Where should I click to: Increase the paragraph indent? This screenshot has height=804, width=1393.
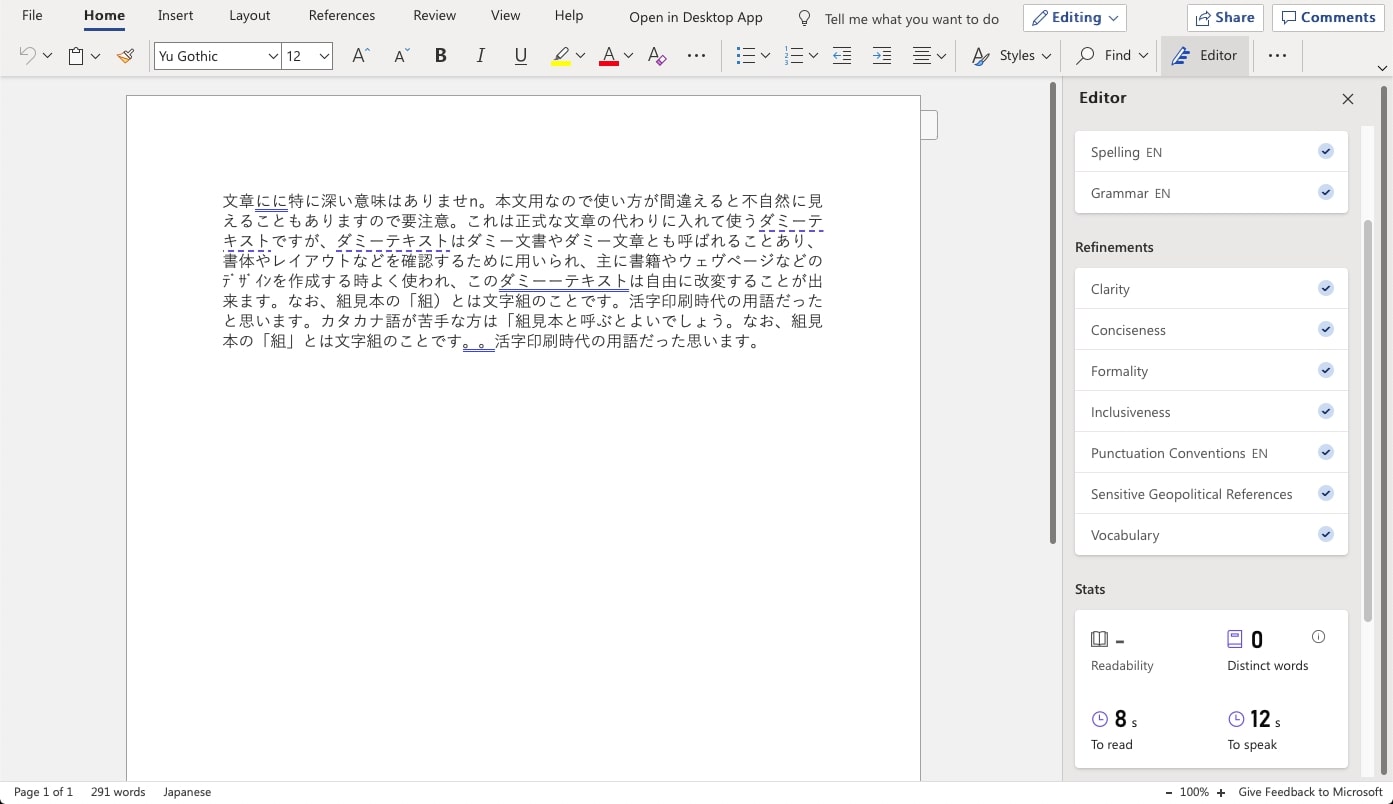point(881,56)
